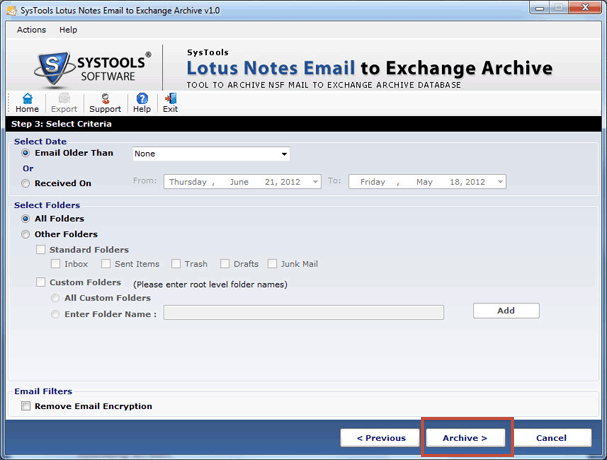Select the All Folders radio button
This screenshot has width=607, height=460.
[x=26, y=219]
